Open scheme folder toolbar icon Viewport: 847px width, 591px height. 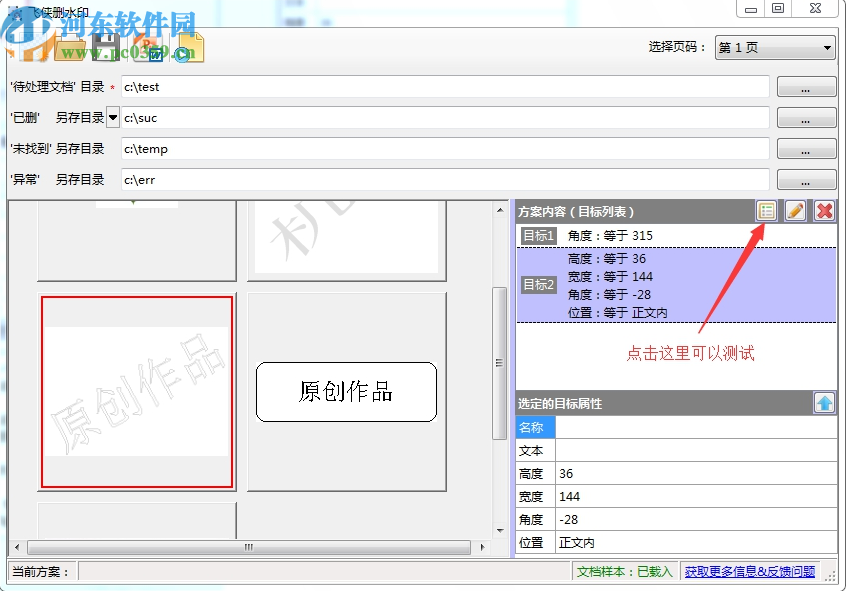point(70,48)
